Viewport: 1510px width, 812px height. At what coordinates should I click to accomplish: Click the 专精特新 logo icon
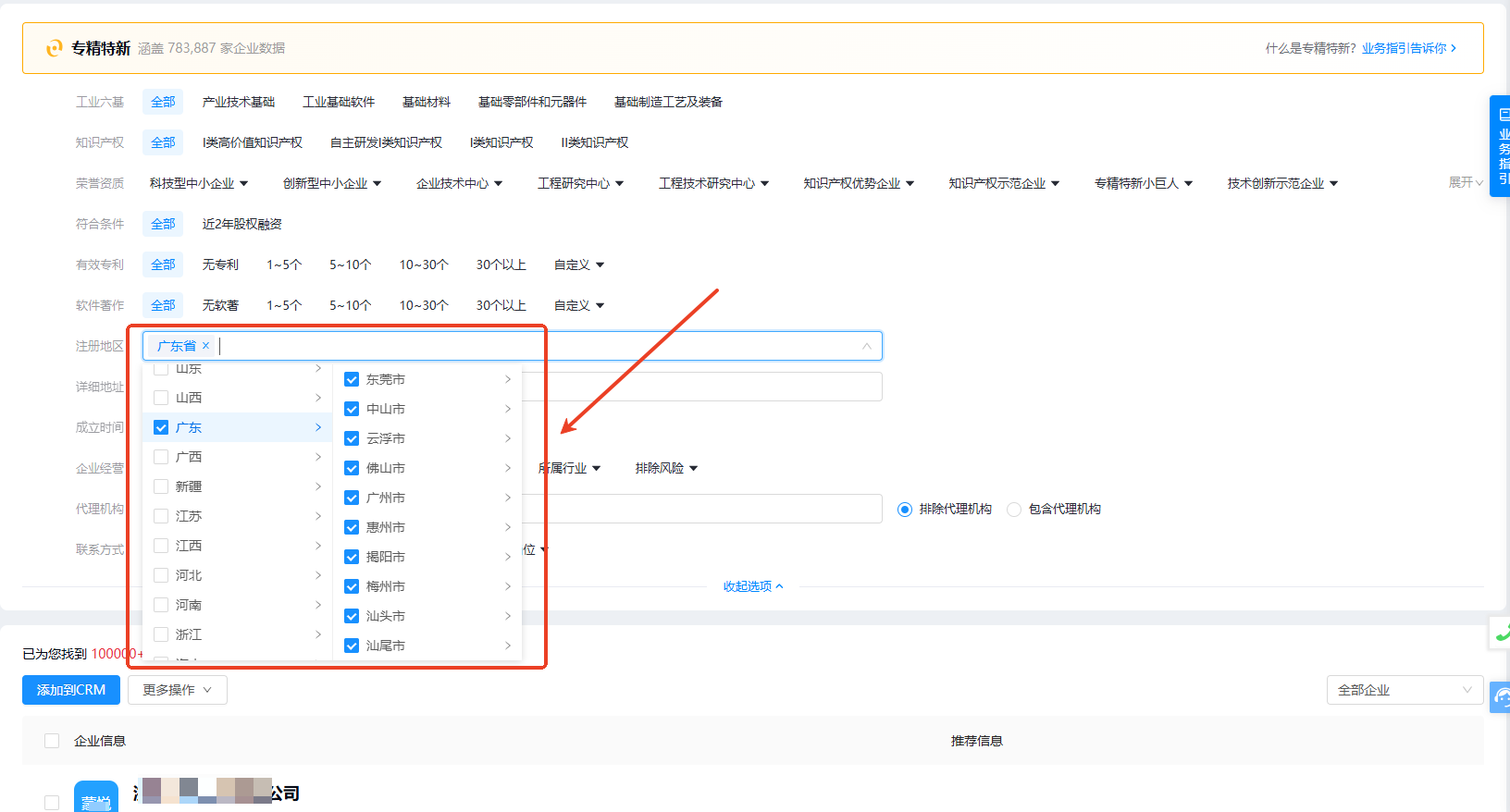click(x=55, y=48)
